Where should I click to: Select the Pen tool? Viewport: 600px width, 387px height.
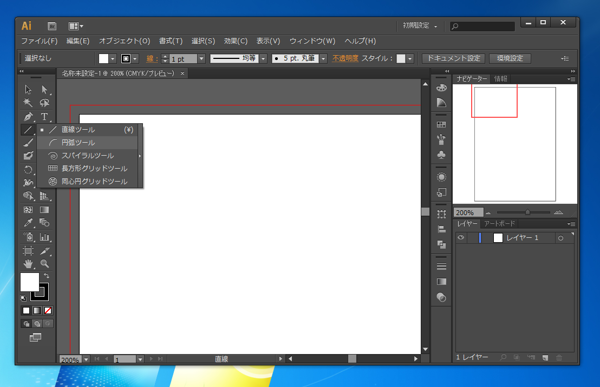click(28, 116)
